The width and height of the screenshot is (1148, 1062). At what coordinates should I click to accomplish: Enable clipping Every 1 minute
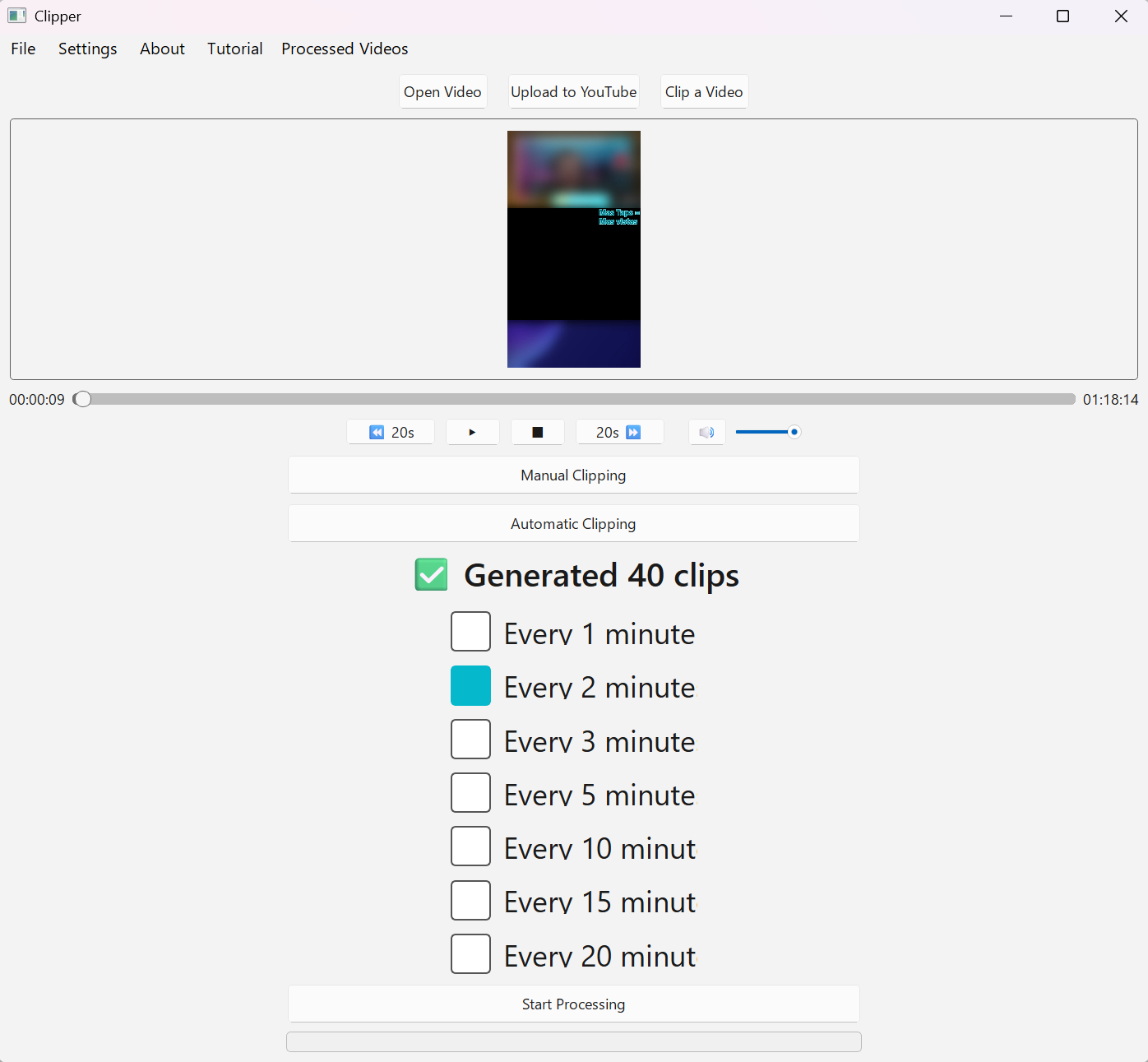click(470, 631)
